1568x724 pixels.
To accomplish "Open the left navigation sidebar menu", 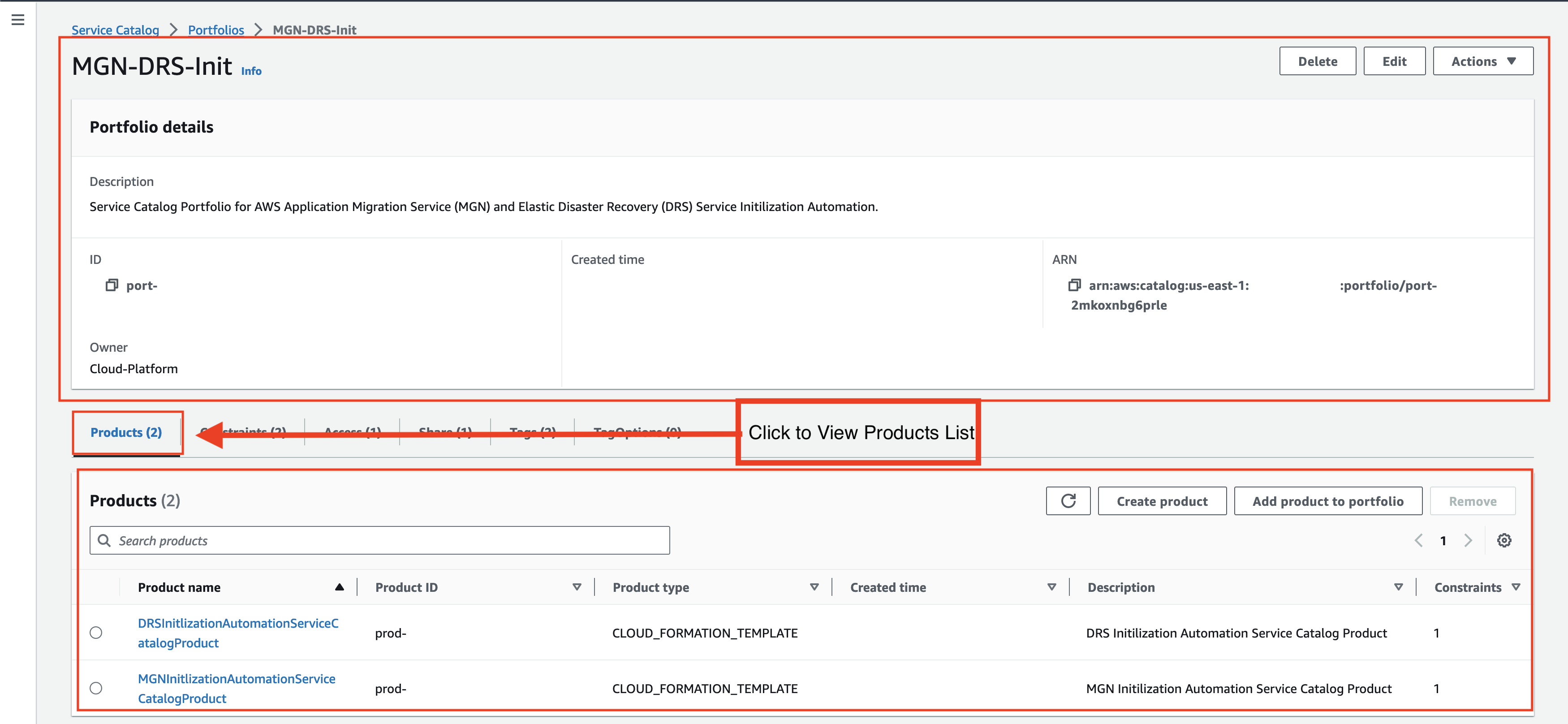I will click(17, 19).
